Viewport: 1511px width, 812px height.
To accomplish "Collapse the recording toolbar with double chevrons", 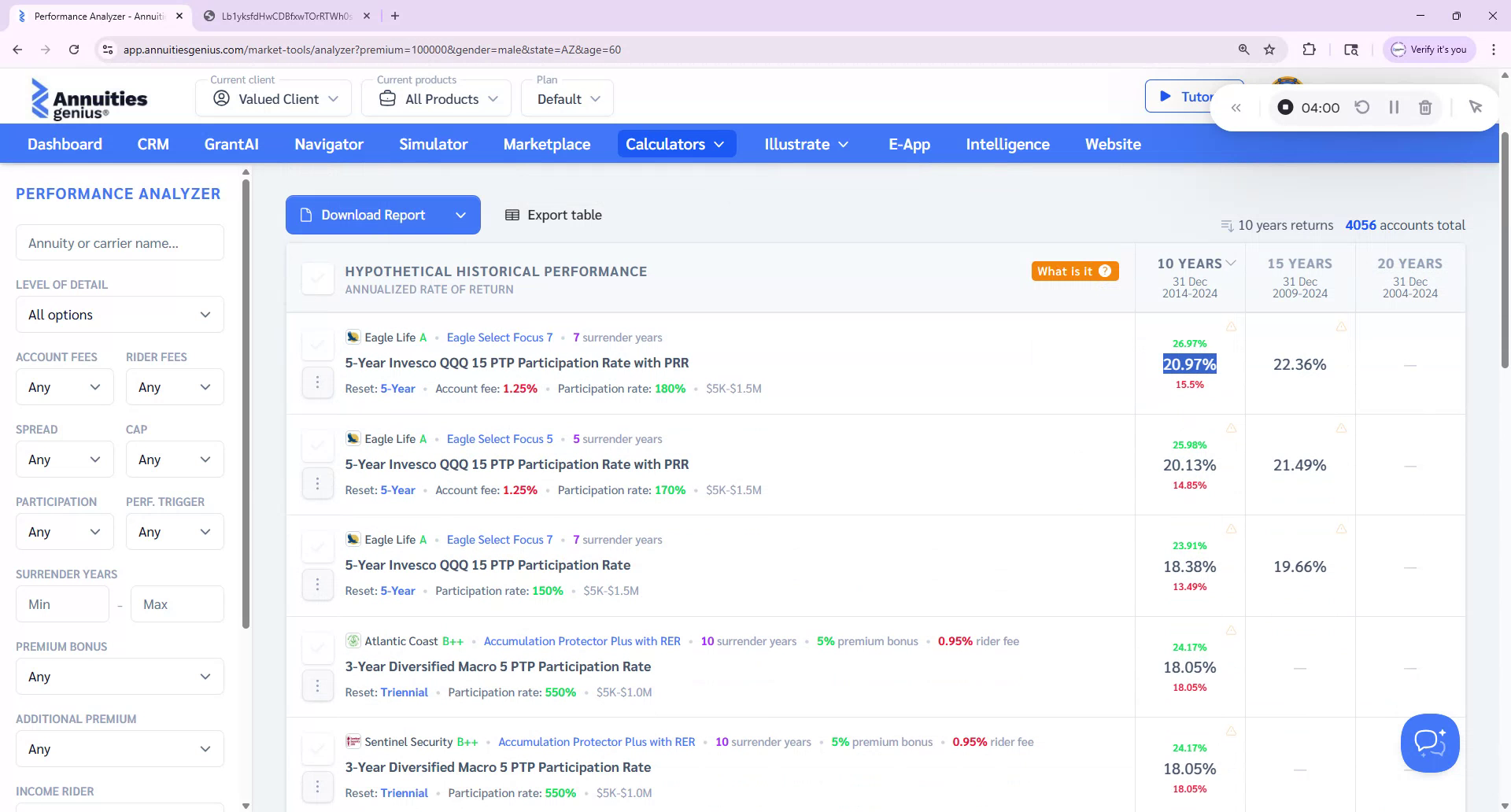I will coord(1236,107).
